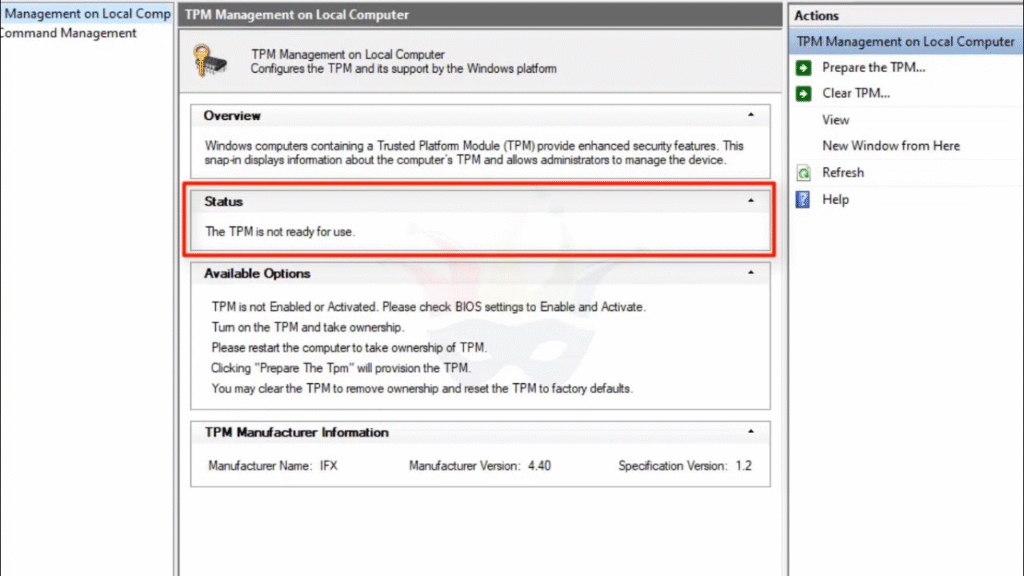Open Help from the Actions pane
Viewport: 1024px width, 576px height.
coord(835,200)
